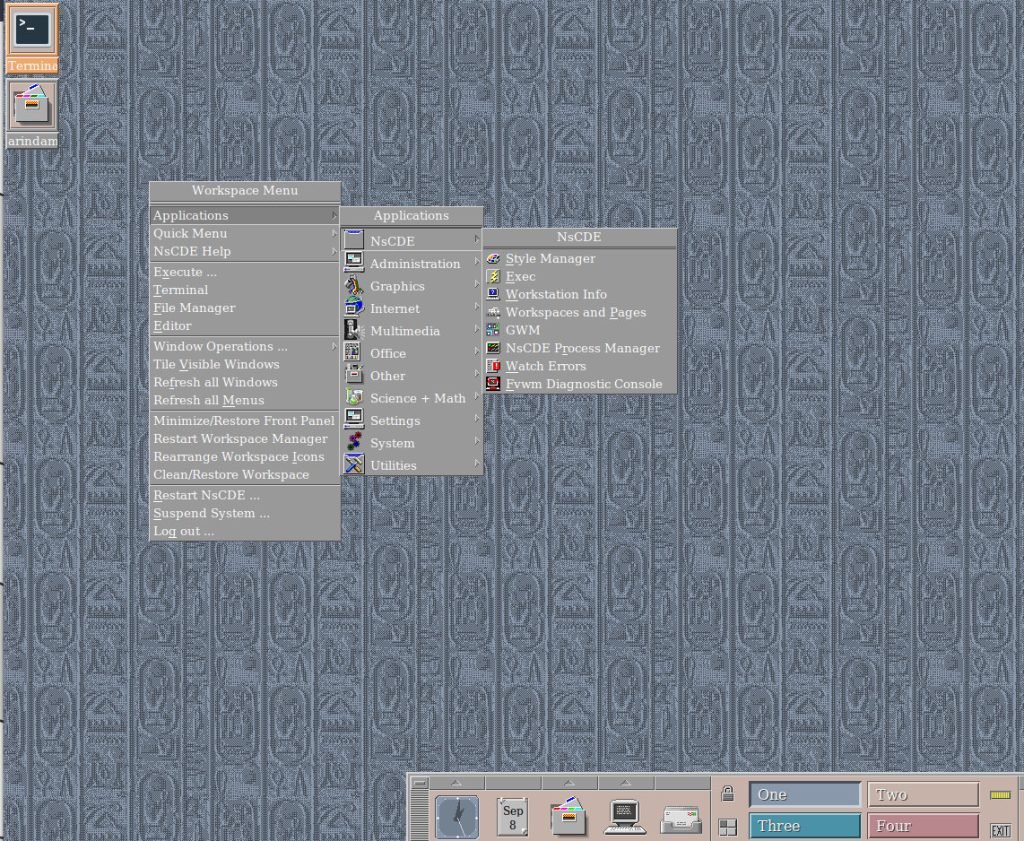
Task: Click the yellow activity indicator on front panel
Action: (x=1000, y=795)
